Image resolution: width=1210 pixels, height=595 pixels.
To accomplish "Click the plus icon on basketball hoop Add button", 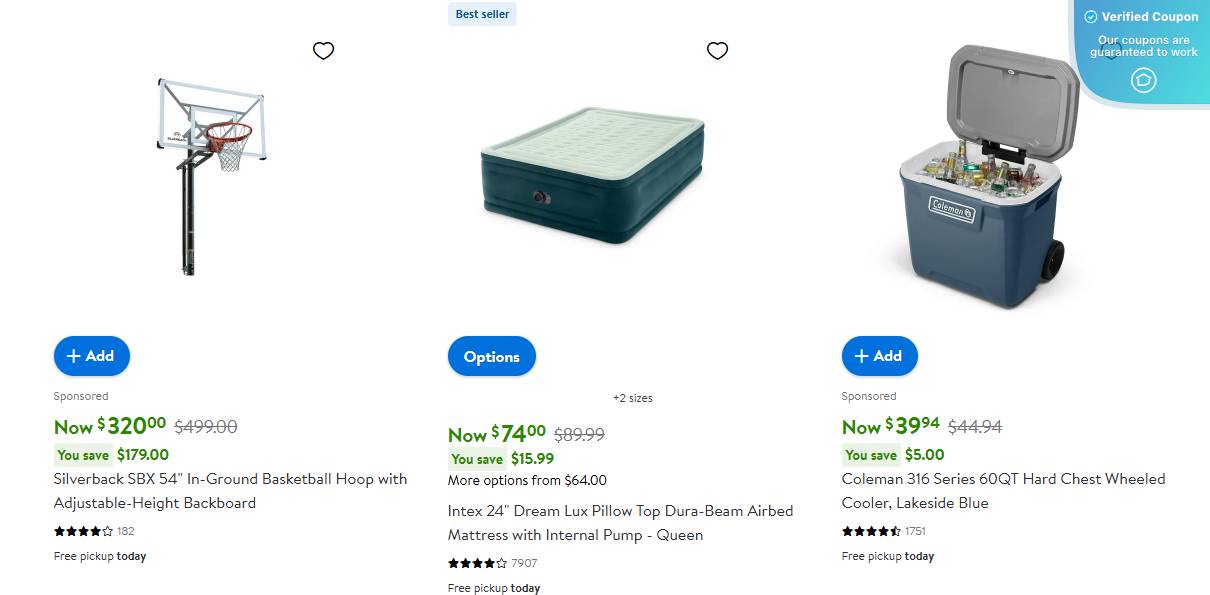I will [74, 355].
